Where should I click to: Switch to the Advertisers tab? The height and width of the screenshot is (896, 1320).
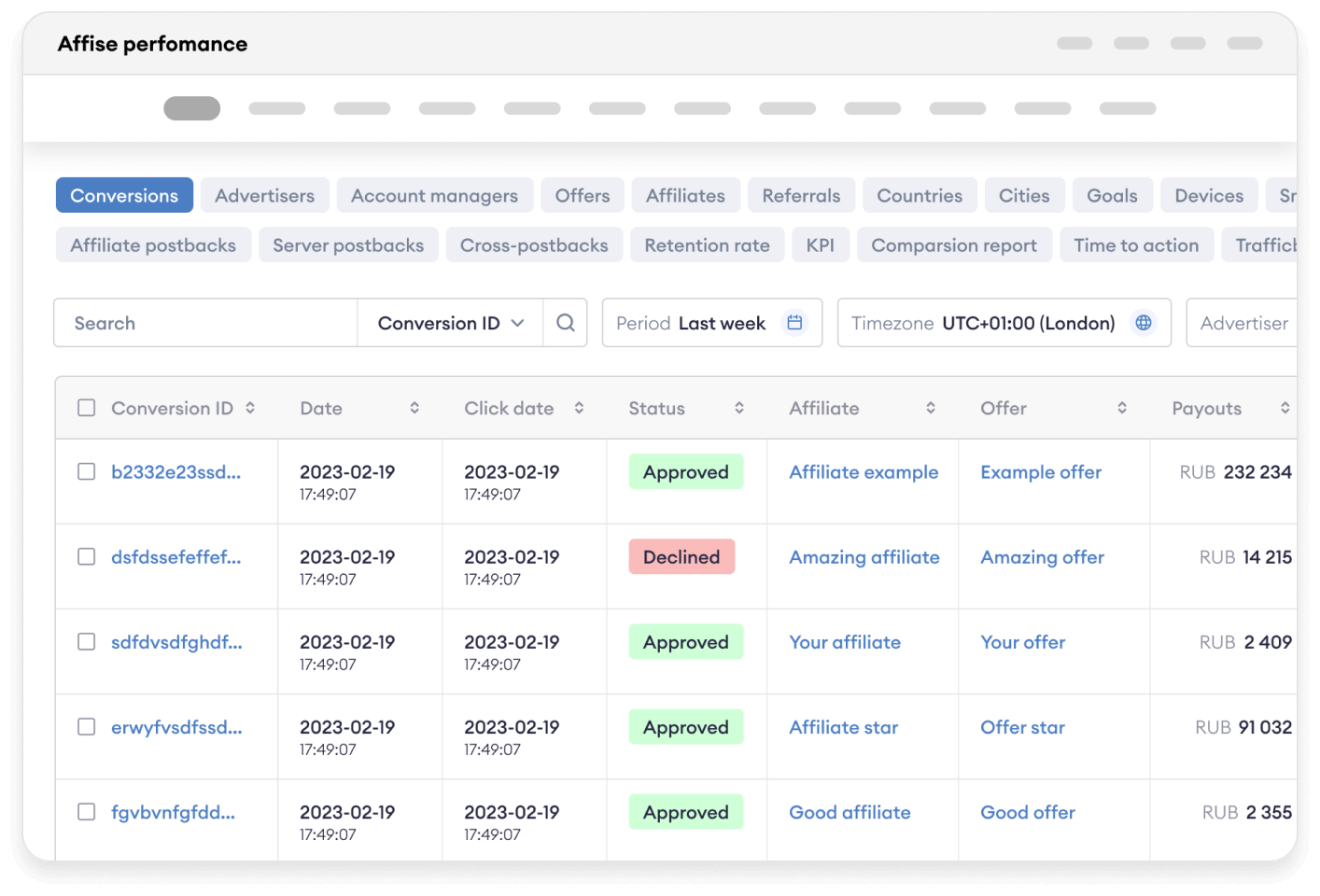264,196
